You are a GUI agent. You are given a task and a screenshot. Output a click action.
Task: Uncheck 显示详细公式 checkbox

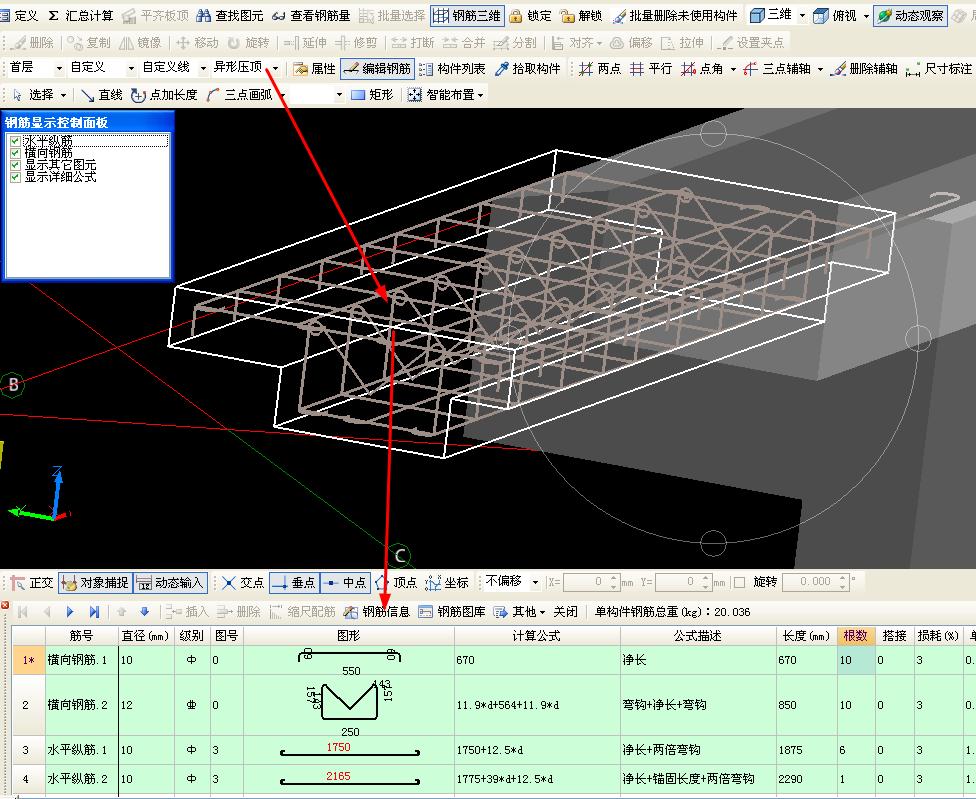pos(16,177)
